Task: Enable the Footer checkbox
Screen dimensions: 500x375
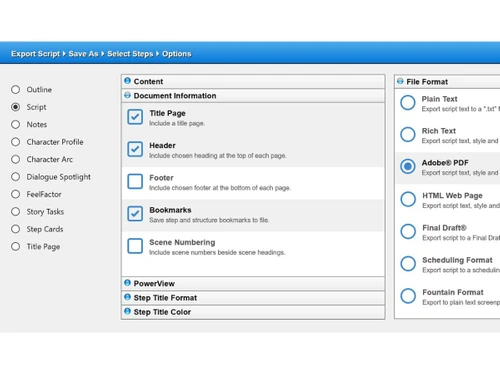Action: tap(135, 181)
